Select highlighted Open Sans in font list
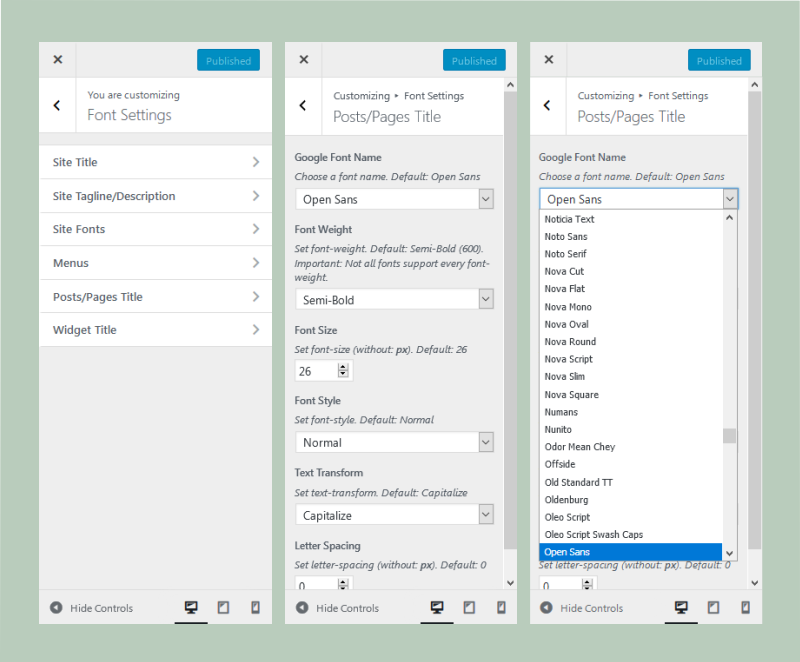The width and height of the screenshot is (800, 662). coord(631,552)
